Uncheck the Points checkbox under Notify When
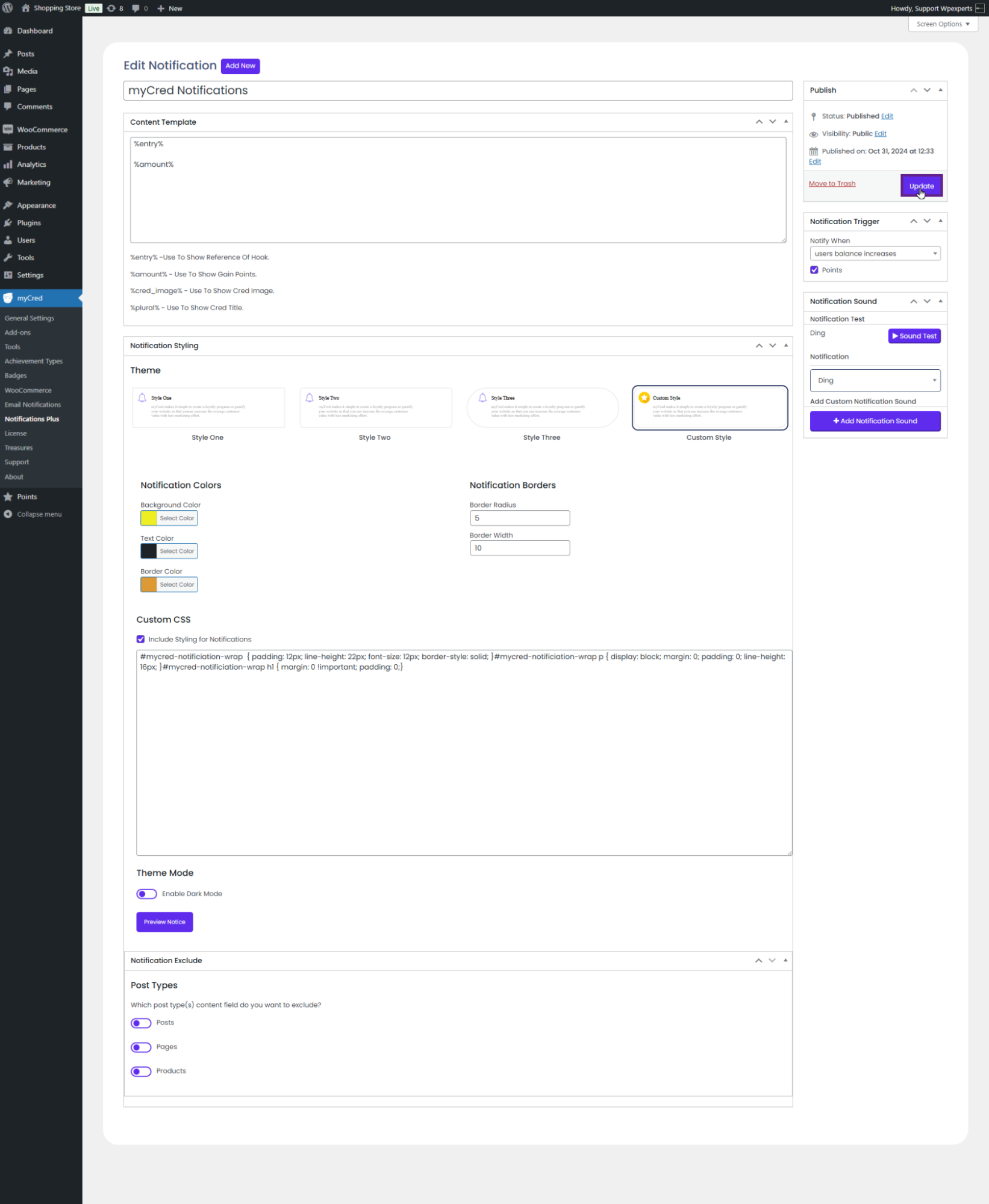This screenshot has width=989, height=1204. (814, 270)
